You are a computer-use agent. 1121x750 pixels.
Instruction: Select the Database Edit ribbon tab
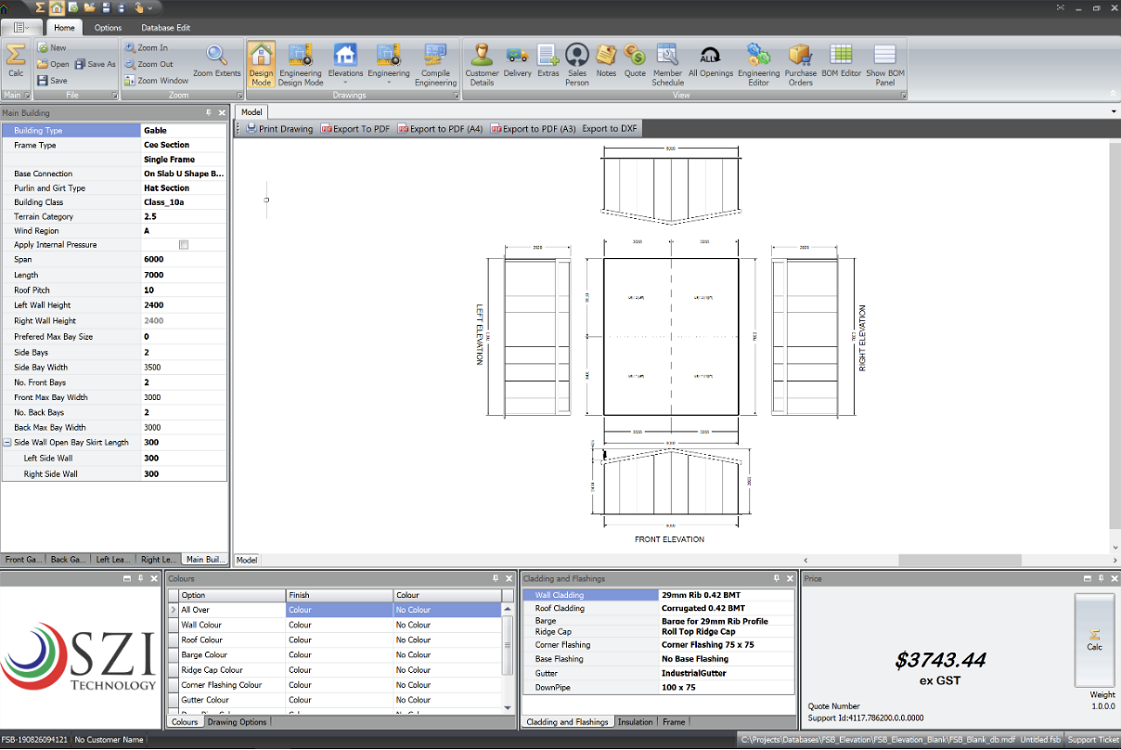tap(165, 28)
